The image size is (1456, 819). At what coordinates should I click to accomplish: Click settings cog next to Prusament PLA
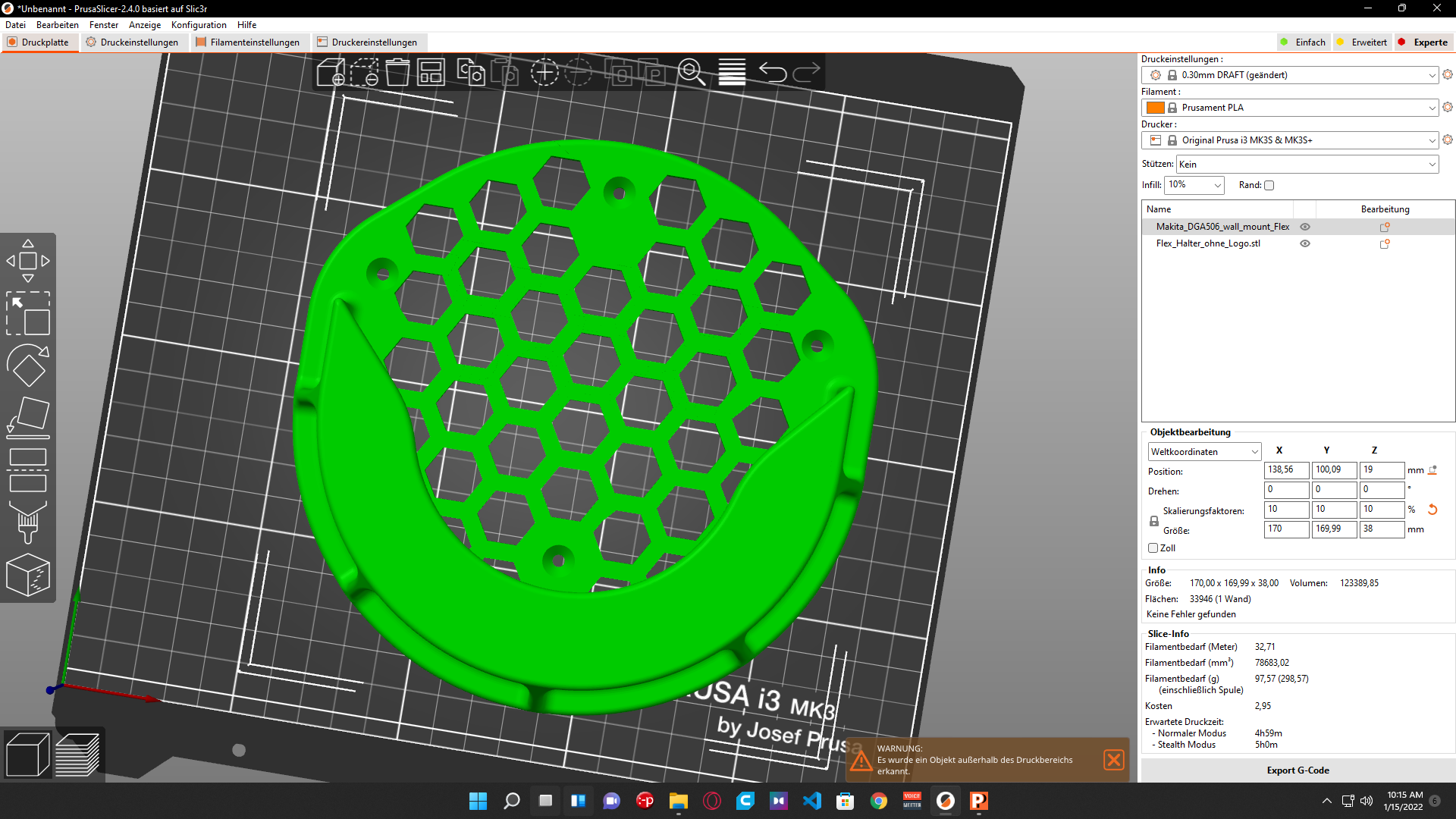tap(1448, 107)
